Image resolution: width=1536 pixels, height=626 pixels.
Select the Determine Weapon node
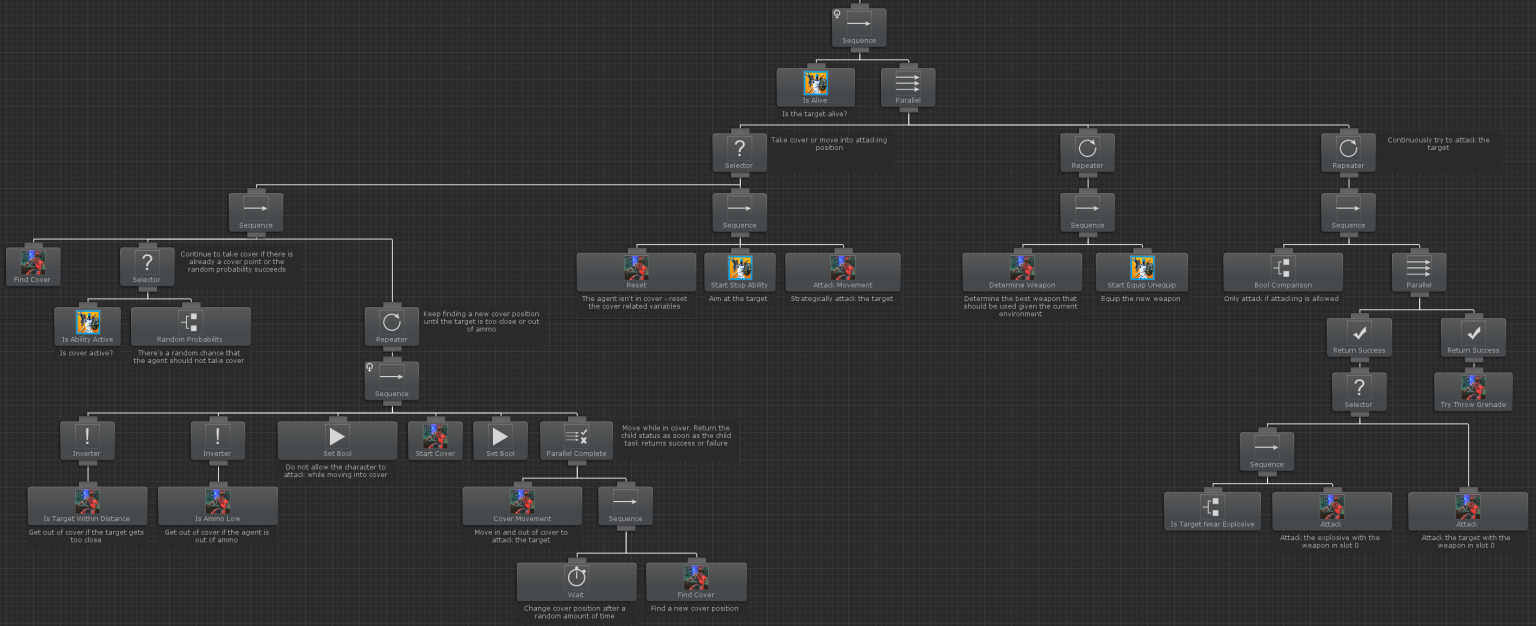click(x=1022, y=272)
